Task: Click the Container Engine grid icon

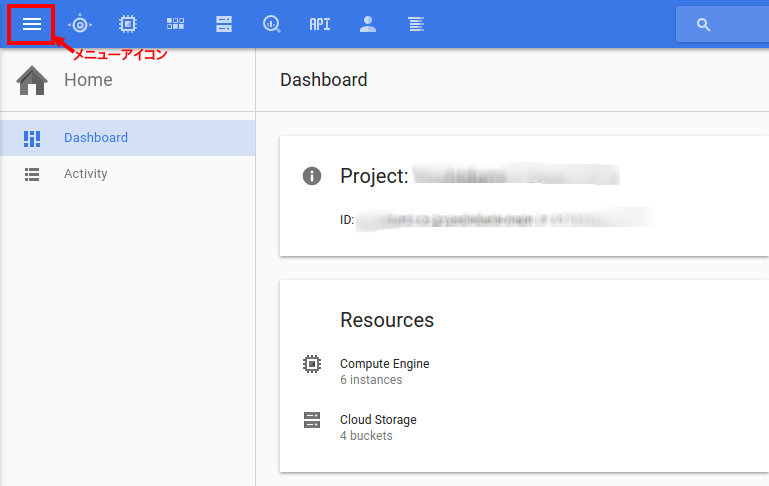Action: pyautogui.click(x=176, y=24)
